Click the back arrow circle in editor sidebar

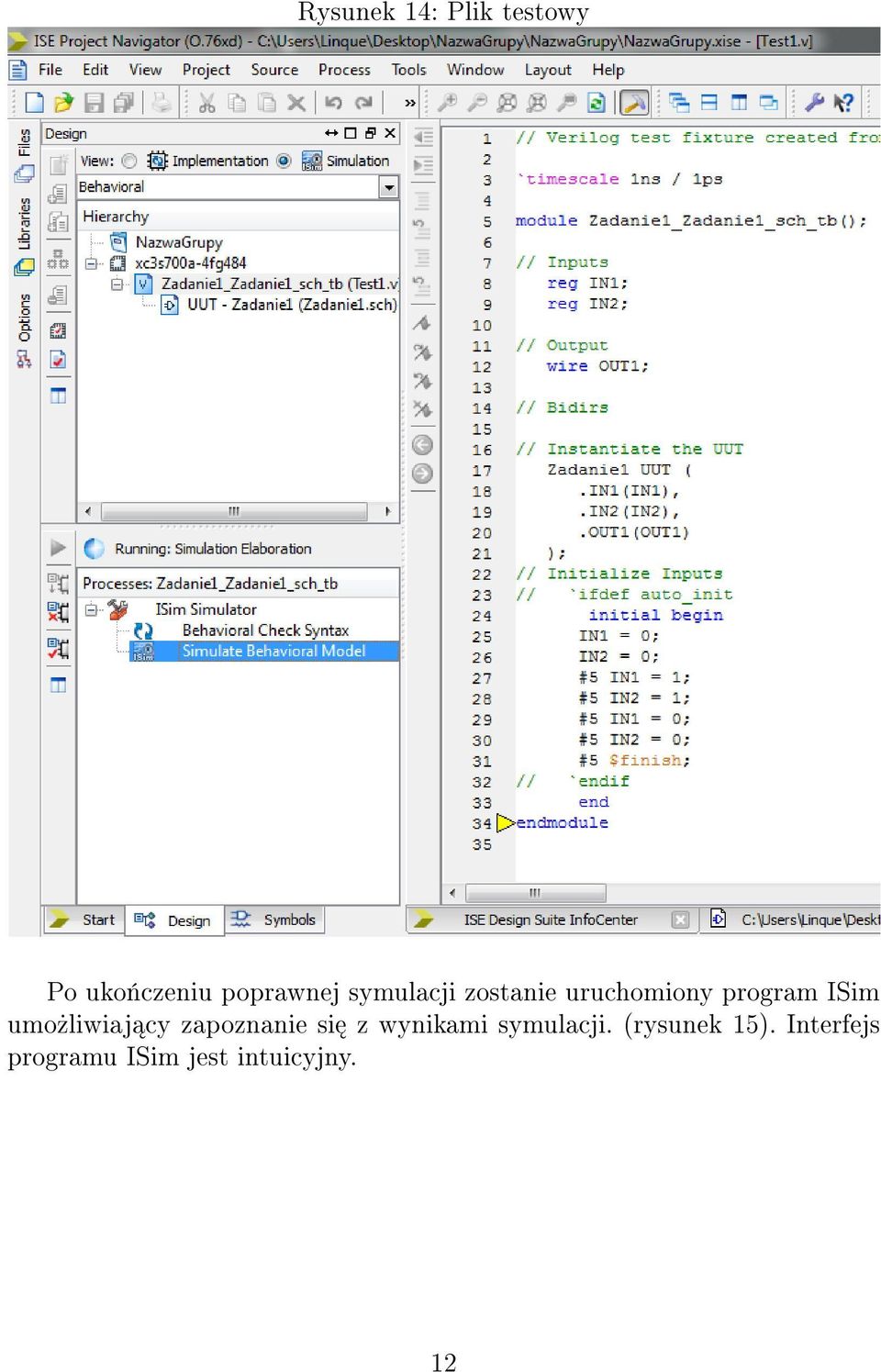422,445
